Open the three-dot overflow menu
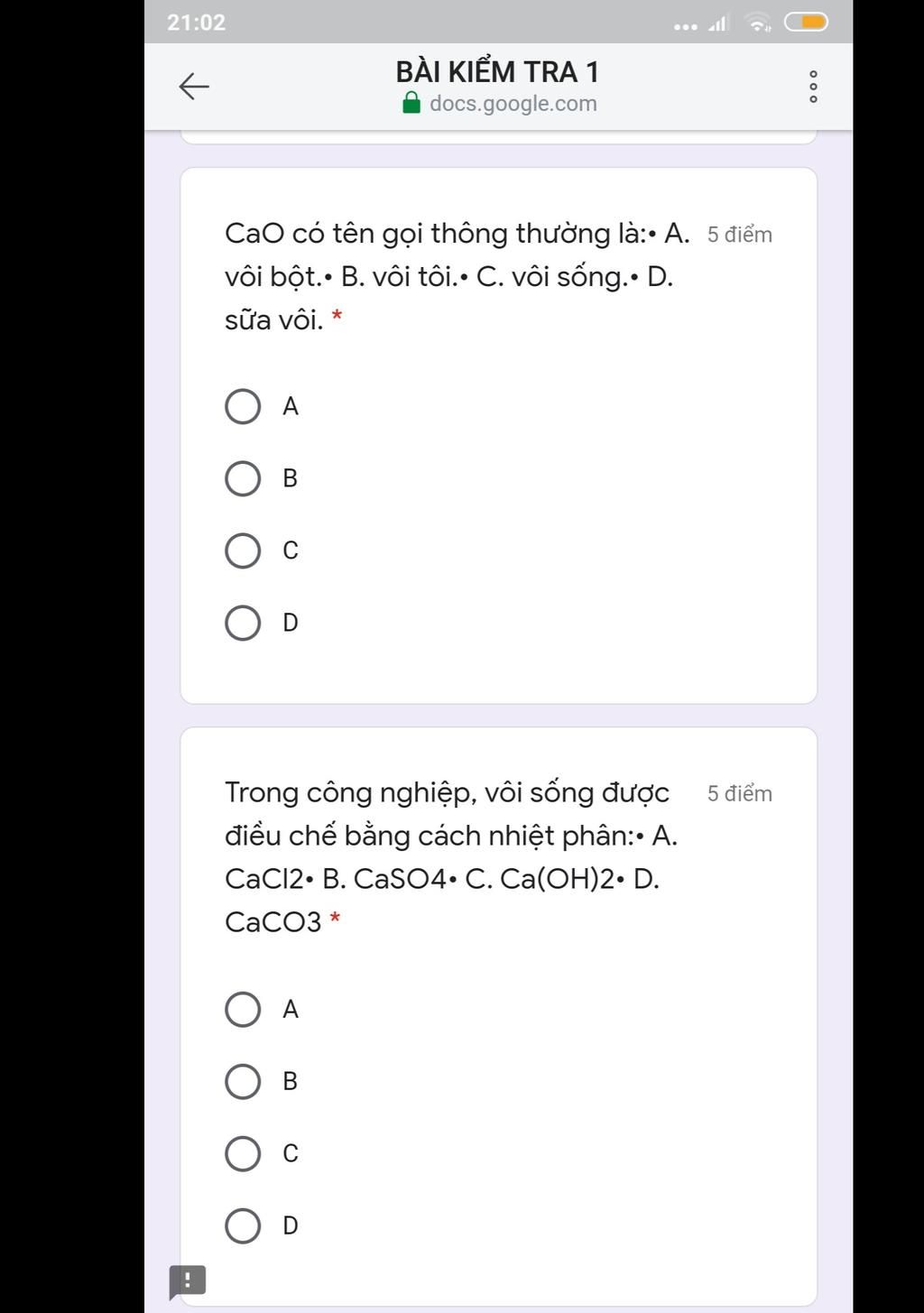 pos(813,87)
